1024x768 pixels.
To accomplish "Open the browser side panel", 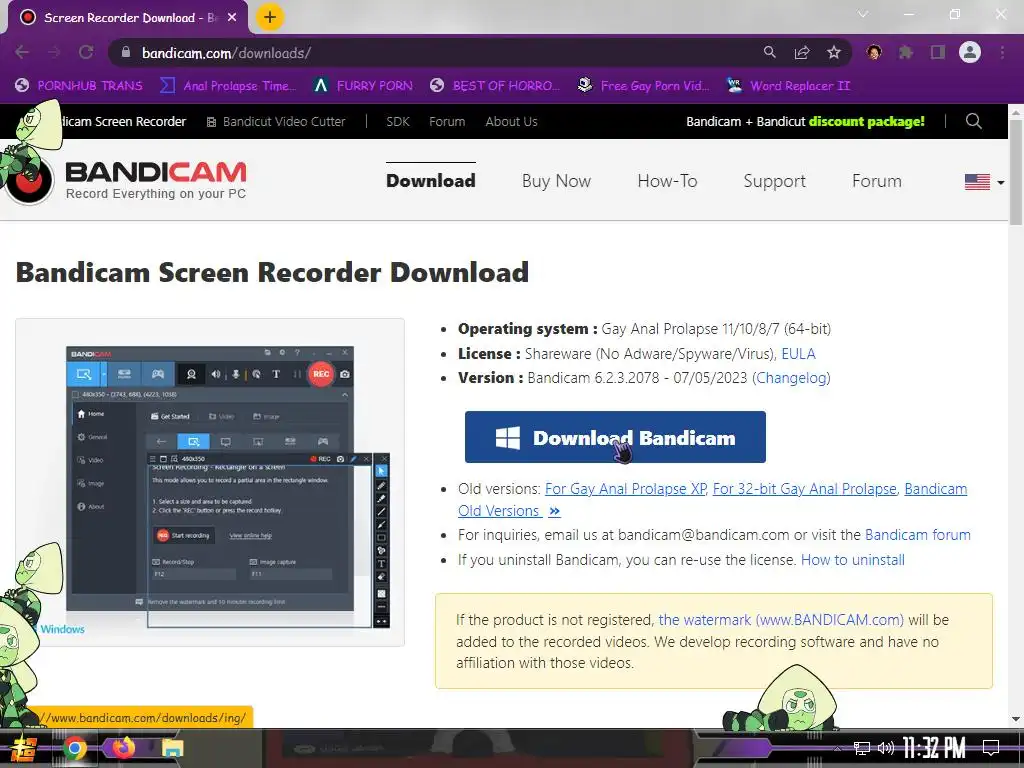I will (x=938, y=52).
